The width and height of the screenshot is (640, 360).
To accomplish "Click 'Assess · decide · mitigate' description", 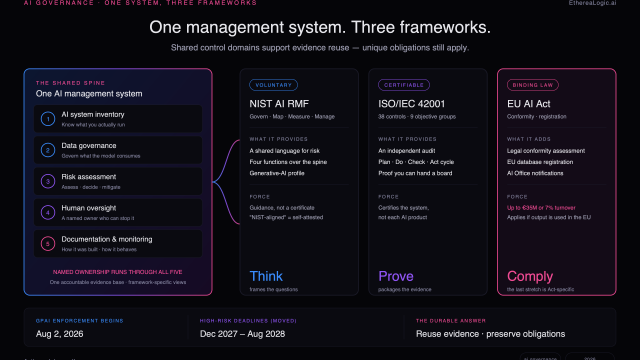I will tap(91, 187).
